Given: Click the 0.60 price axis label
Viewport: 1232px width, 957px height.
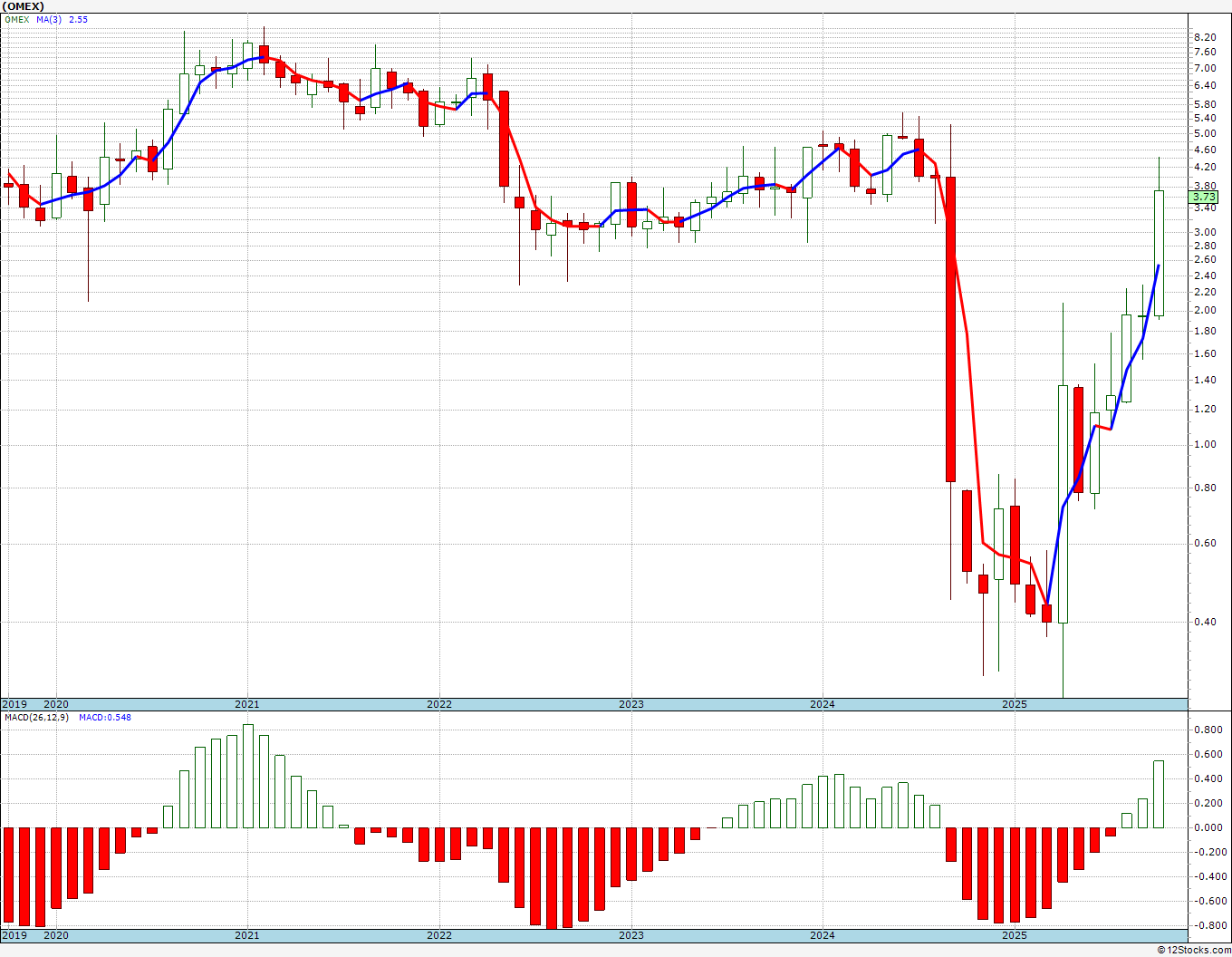Looking at the screenshot, I should (1205, 543).
